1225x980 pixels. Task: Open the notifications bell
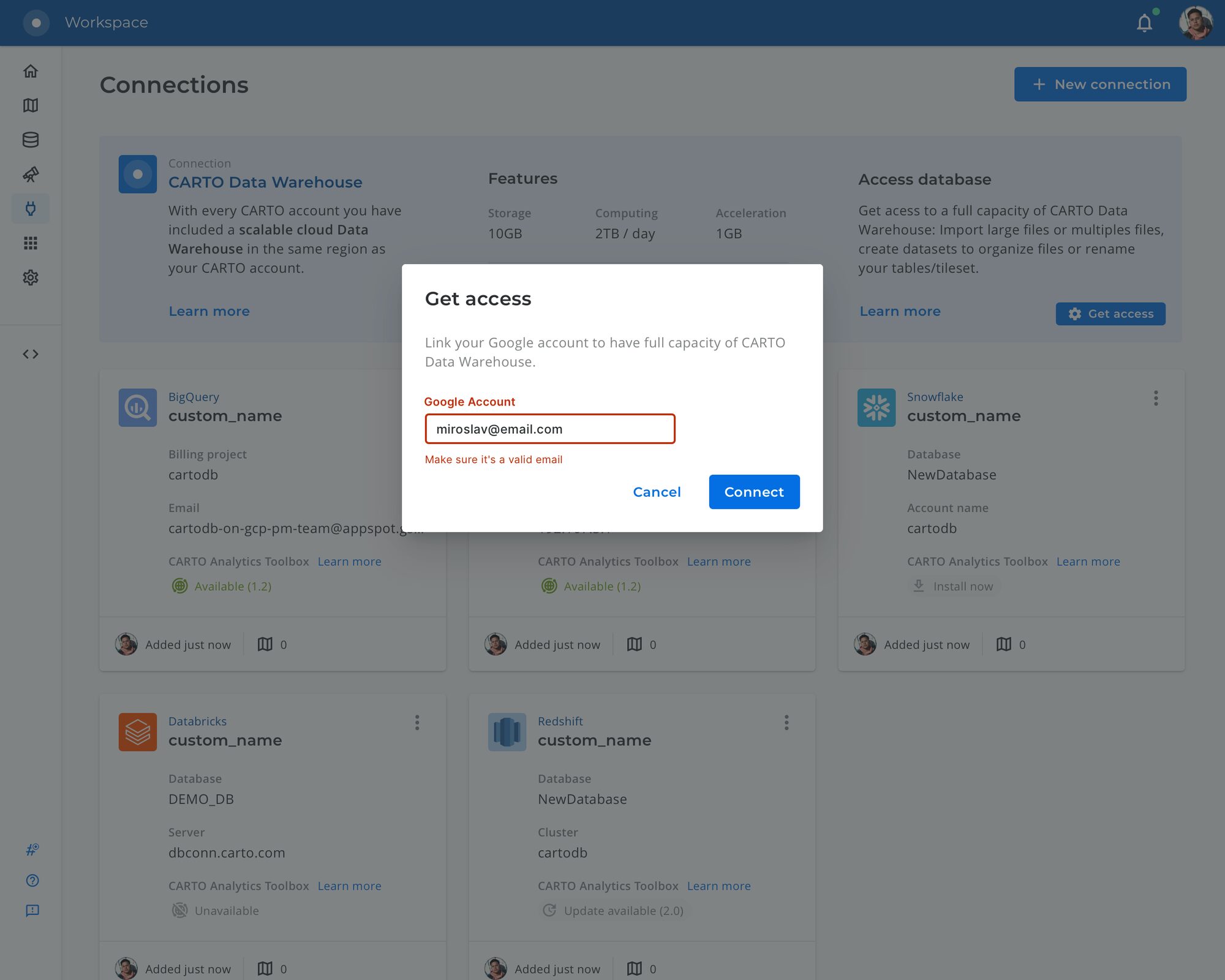click(1144, 23)
